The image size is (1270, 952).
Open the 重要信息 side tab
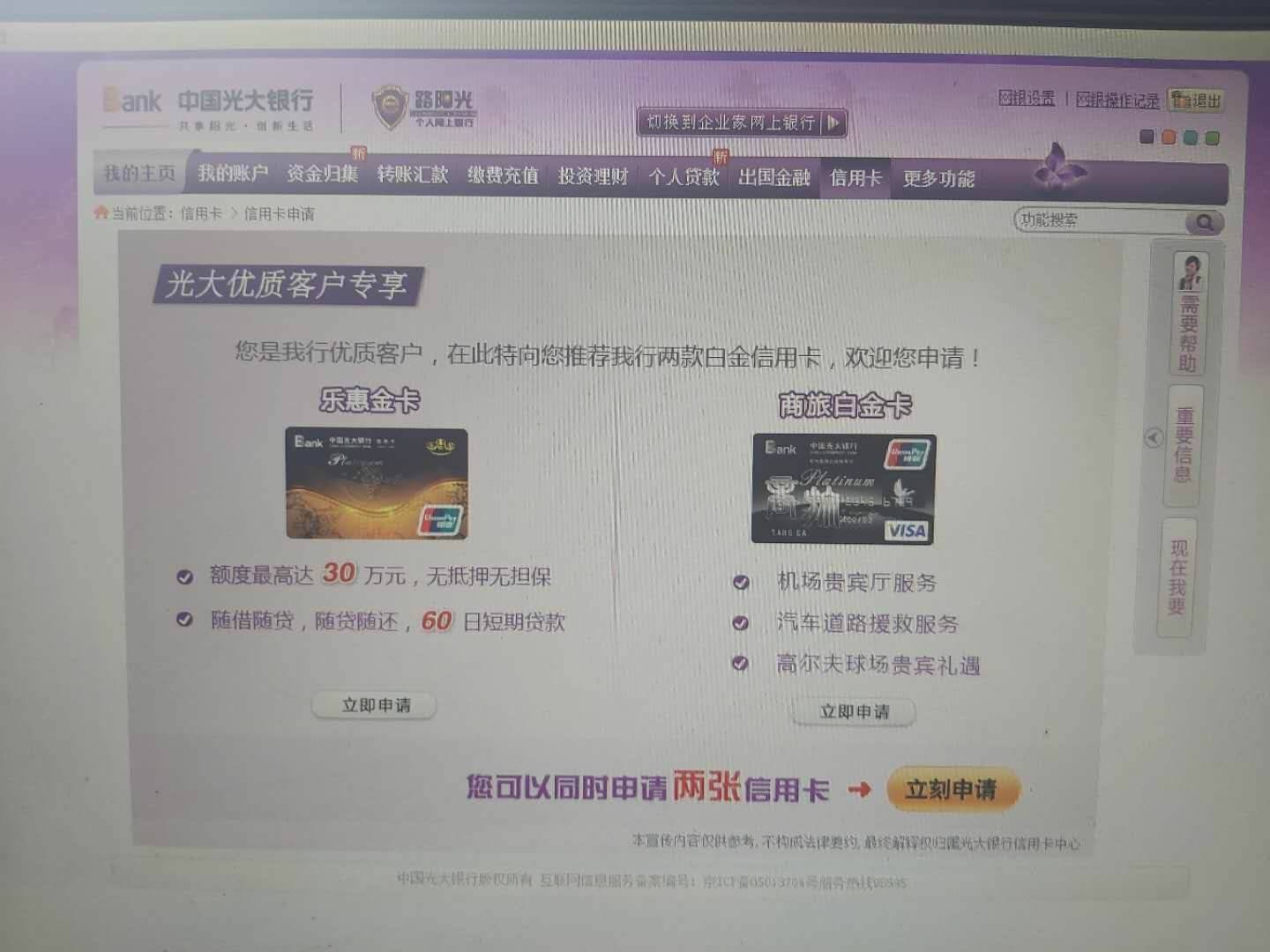(1184, 445)
